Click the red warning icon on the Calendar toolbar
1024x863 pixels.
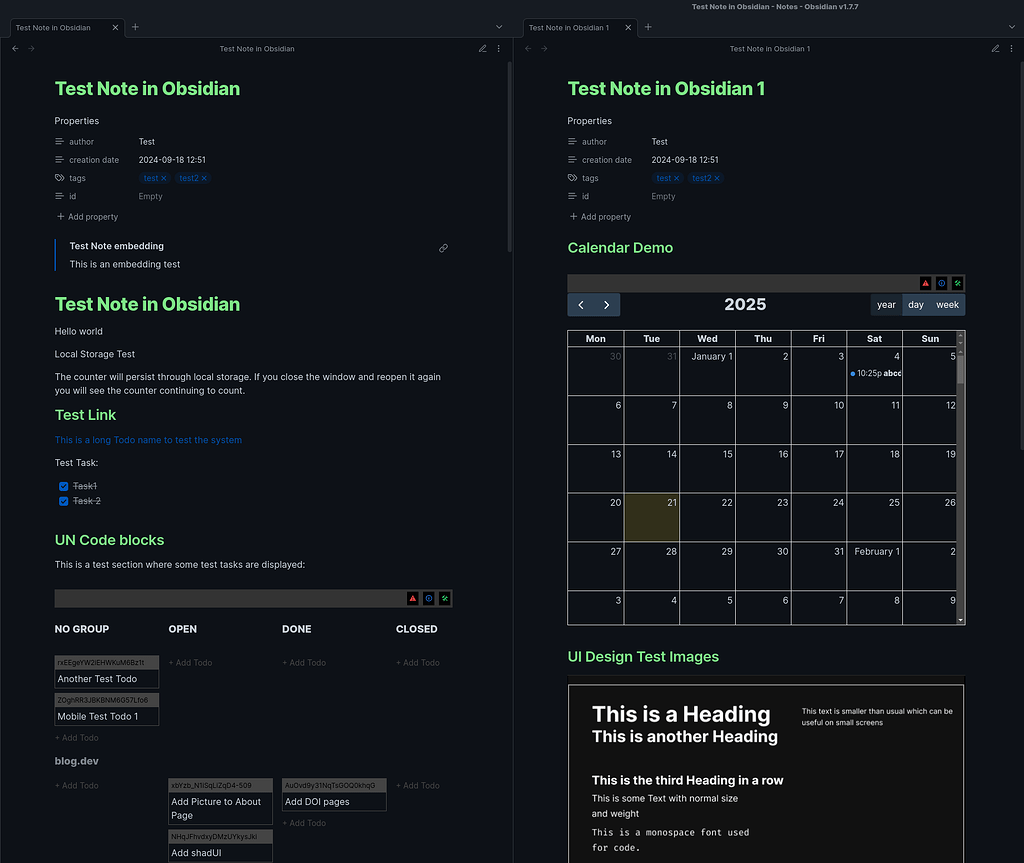pyautogui.click(x=926, y=283)
